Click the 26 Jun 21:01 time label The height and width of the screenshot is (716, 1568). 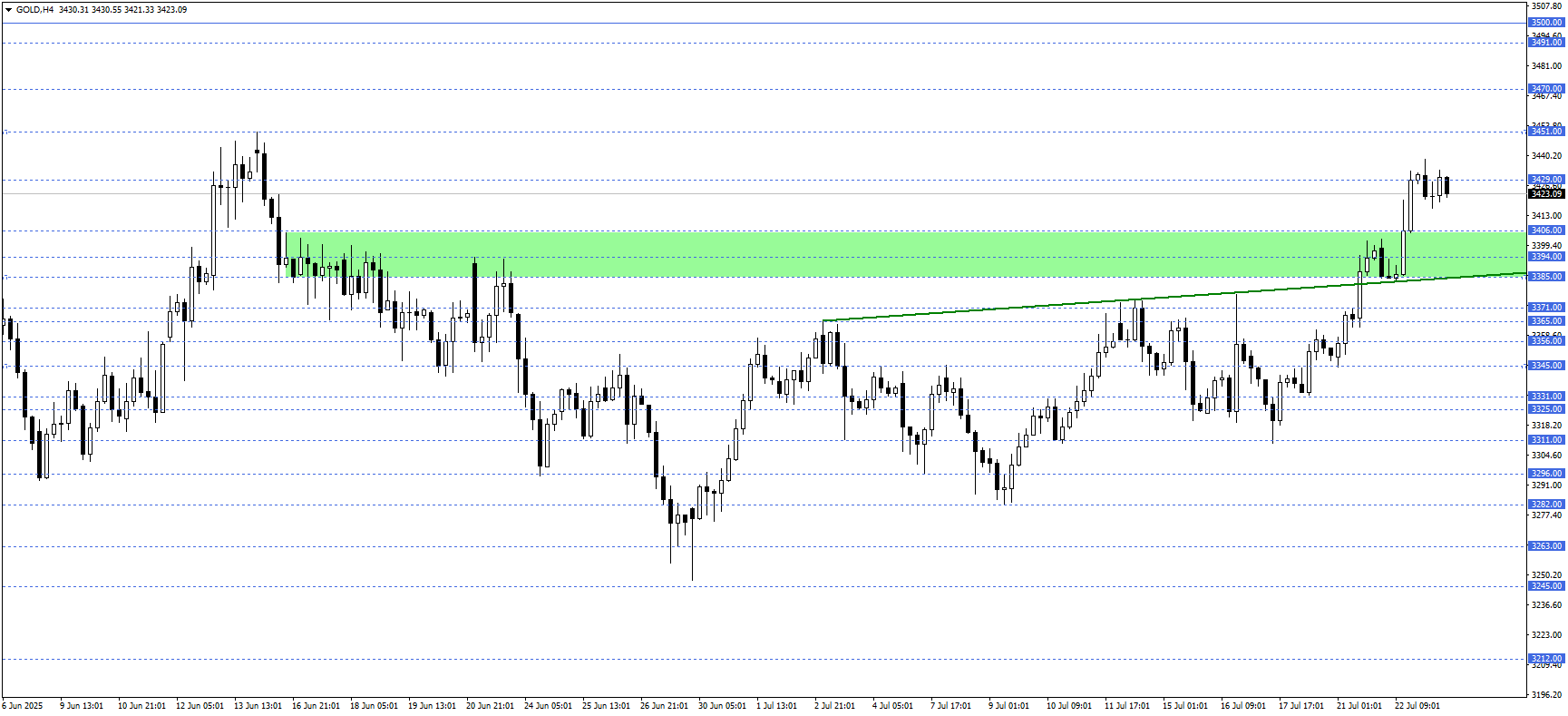(664, 706)
